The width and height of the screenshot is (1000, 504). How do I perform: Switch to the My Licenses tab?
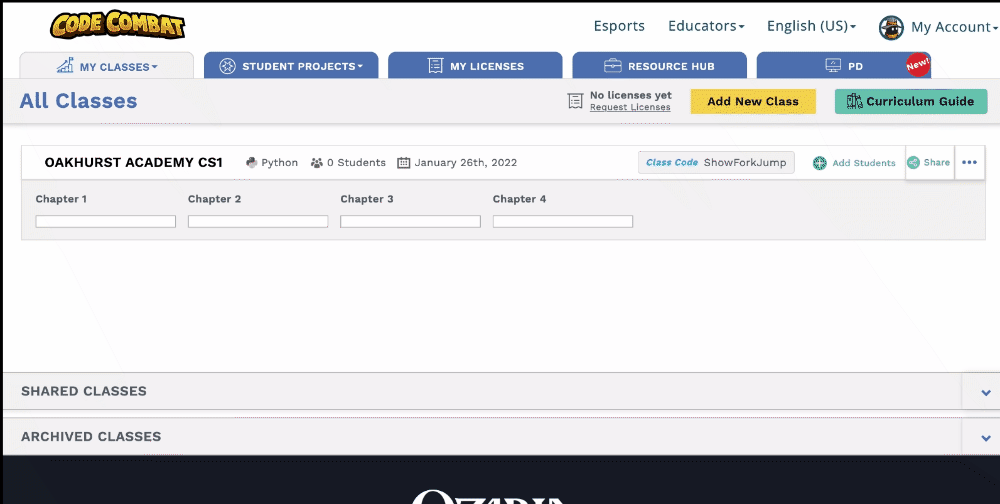[x=475, y=66]
